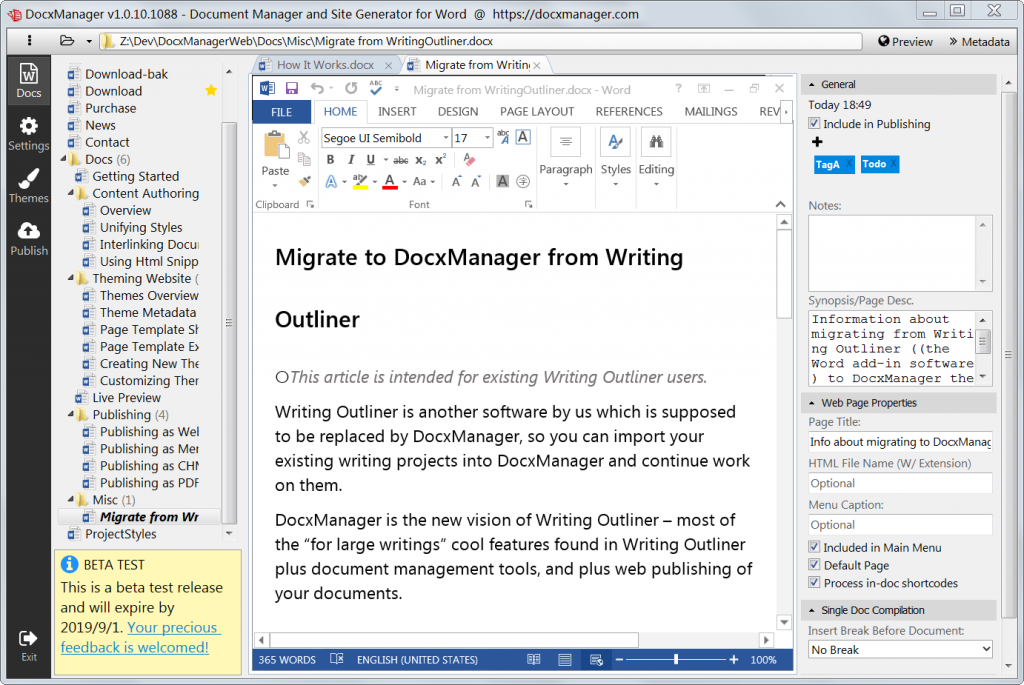Open the Themes brush panel

point(29,186)
